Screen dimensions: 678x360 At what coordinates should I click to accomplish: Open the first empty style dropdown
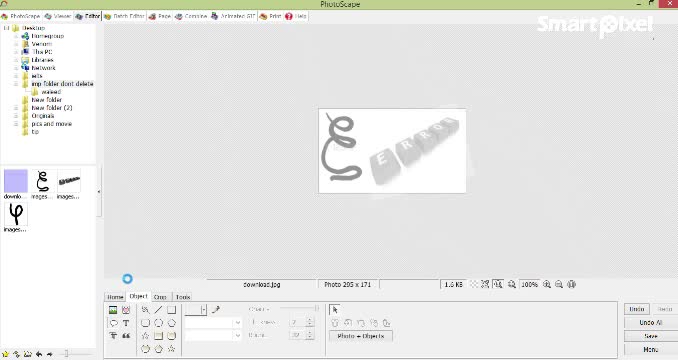coord(213,323)
